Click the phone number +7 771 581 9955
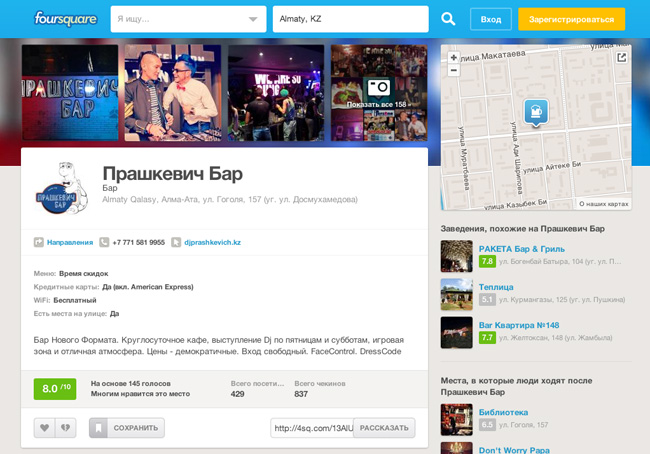This screenshot has height=454, width=650. click(138, 243)
